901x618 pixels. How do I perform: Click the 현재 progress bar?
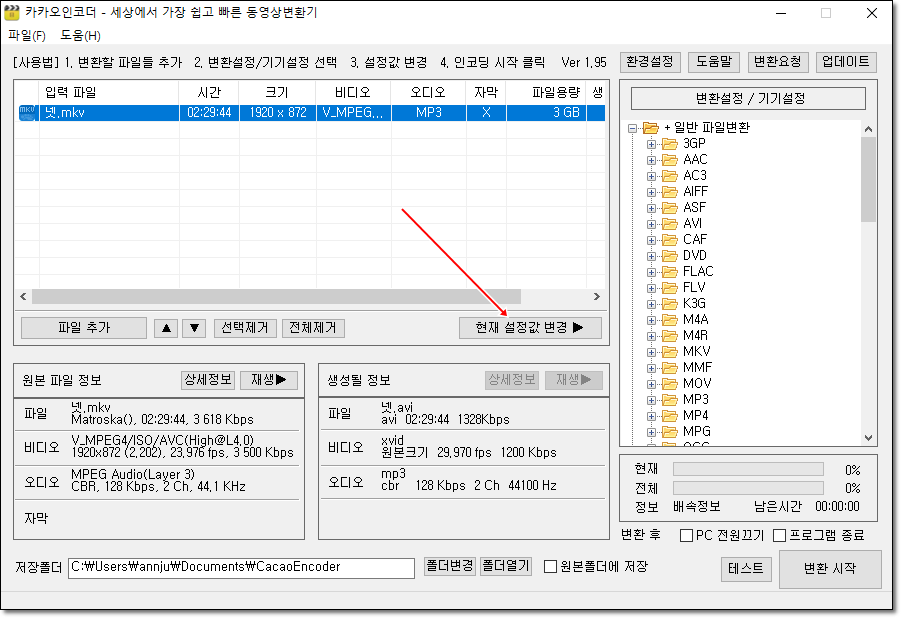pyautogui.click(x=748, y=470)
